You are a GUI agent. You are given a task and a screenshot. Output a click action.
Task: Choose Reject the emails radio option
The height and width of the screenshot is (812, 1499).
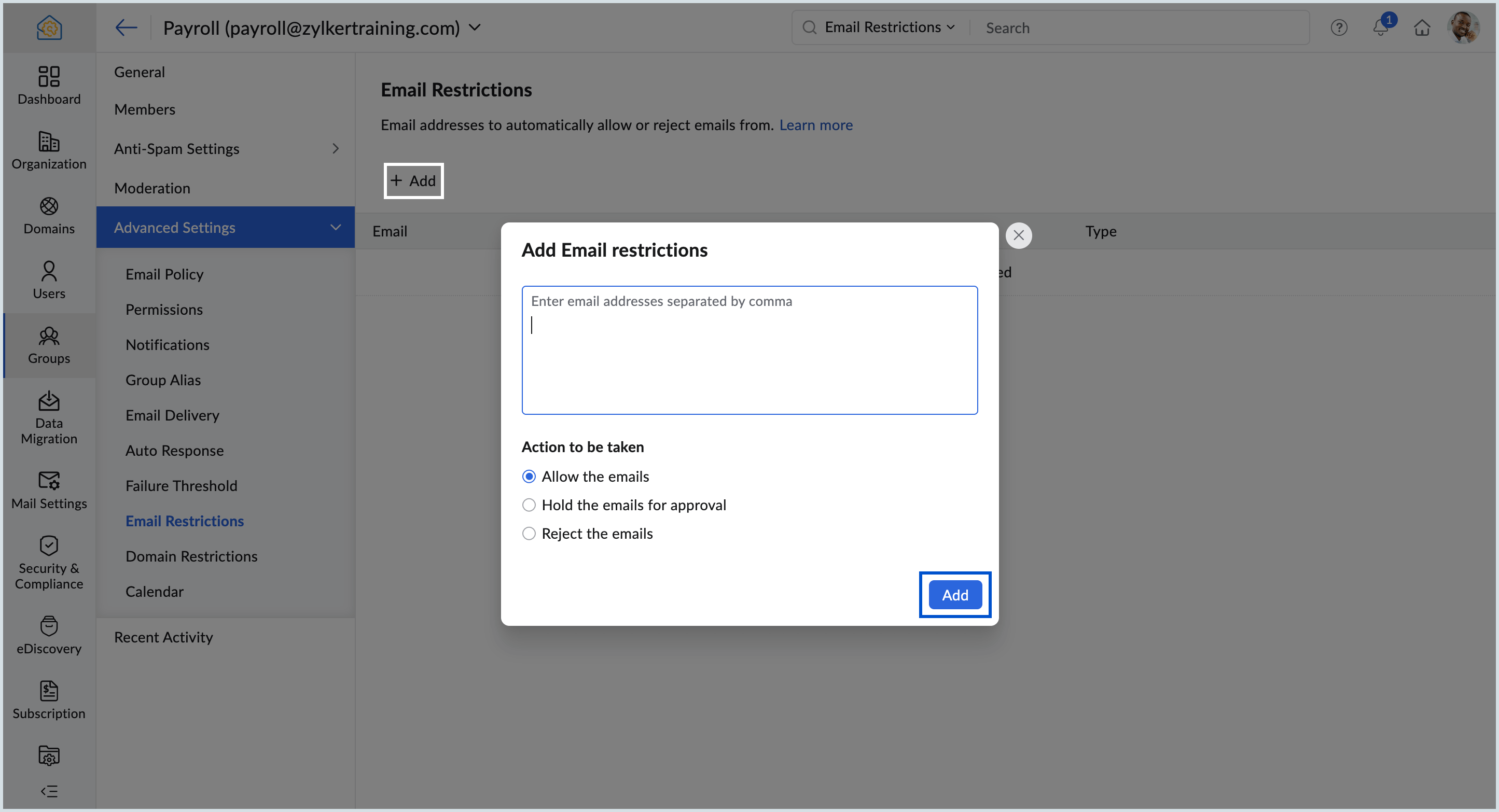tap(529, 534)
